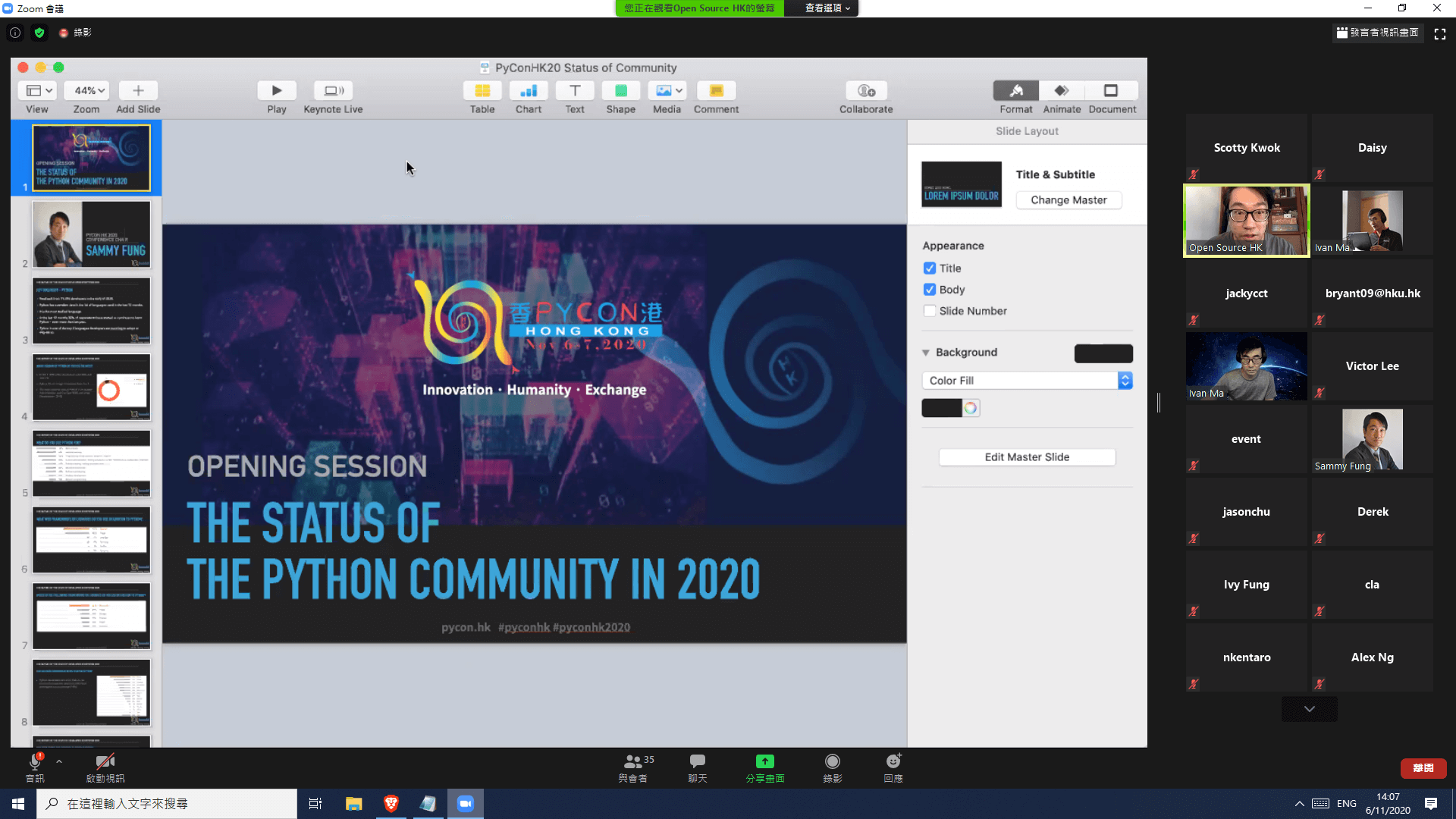Open the Color Fill dropdown

point(1028,381)
